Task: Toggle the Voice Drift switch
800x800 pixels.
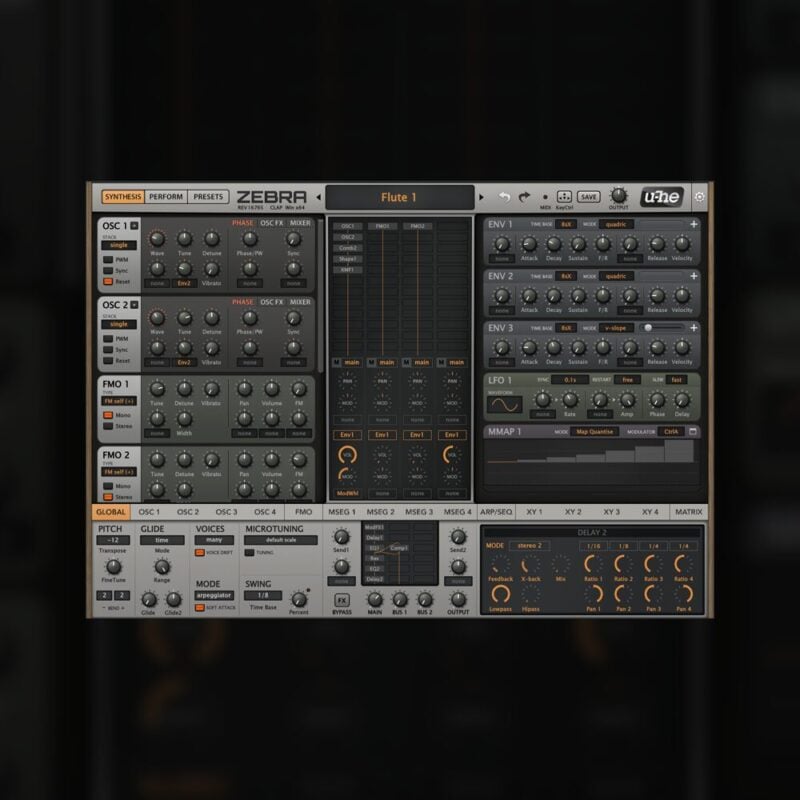Action: (x=199, y=553)
